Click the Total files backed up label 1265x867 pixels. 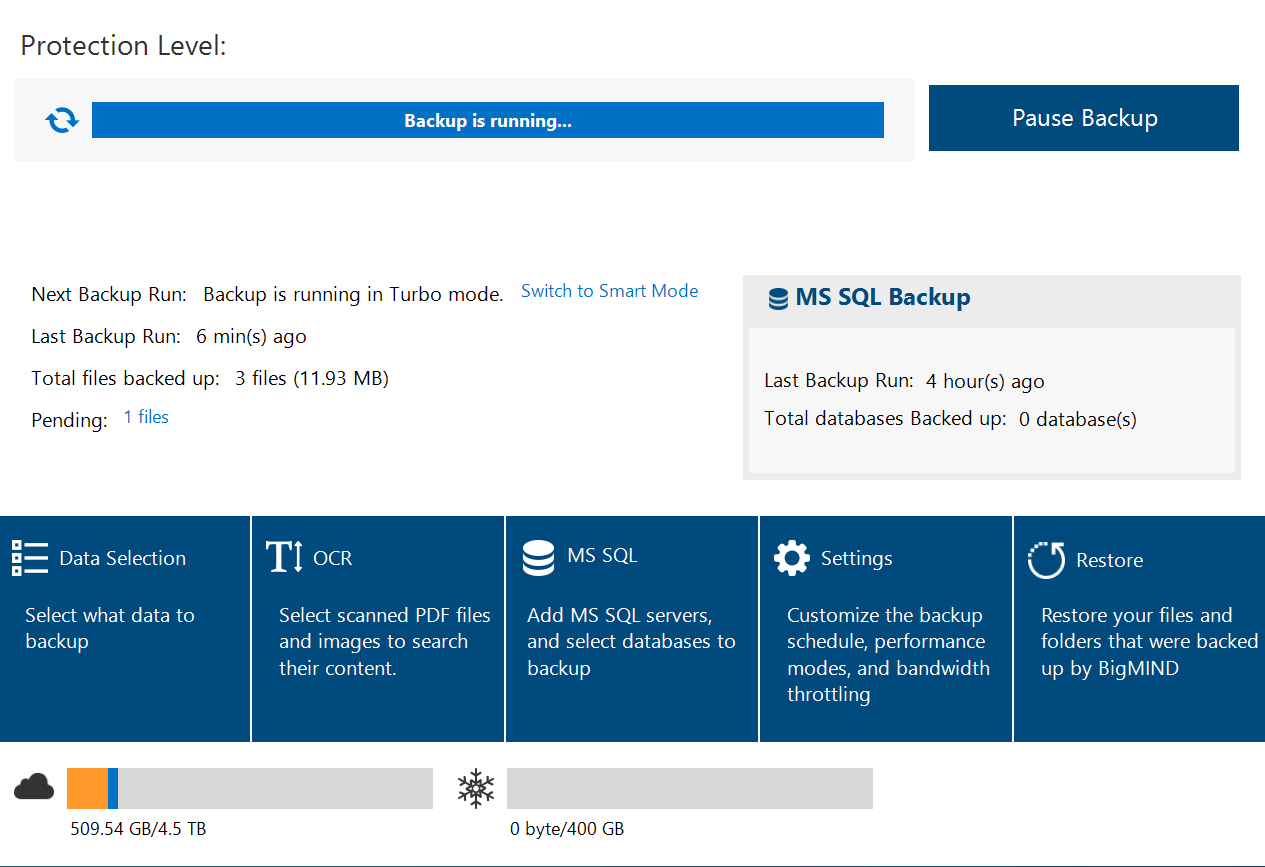point(126,378)
